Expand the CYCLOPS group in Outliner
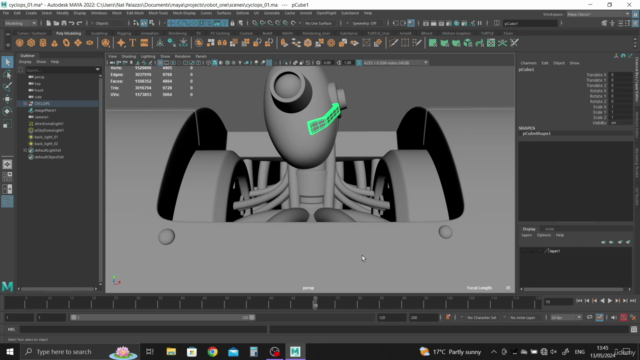 pos(25,104)
